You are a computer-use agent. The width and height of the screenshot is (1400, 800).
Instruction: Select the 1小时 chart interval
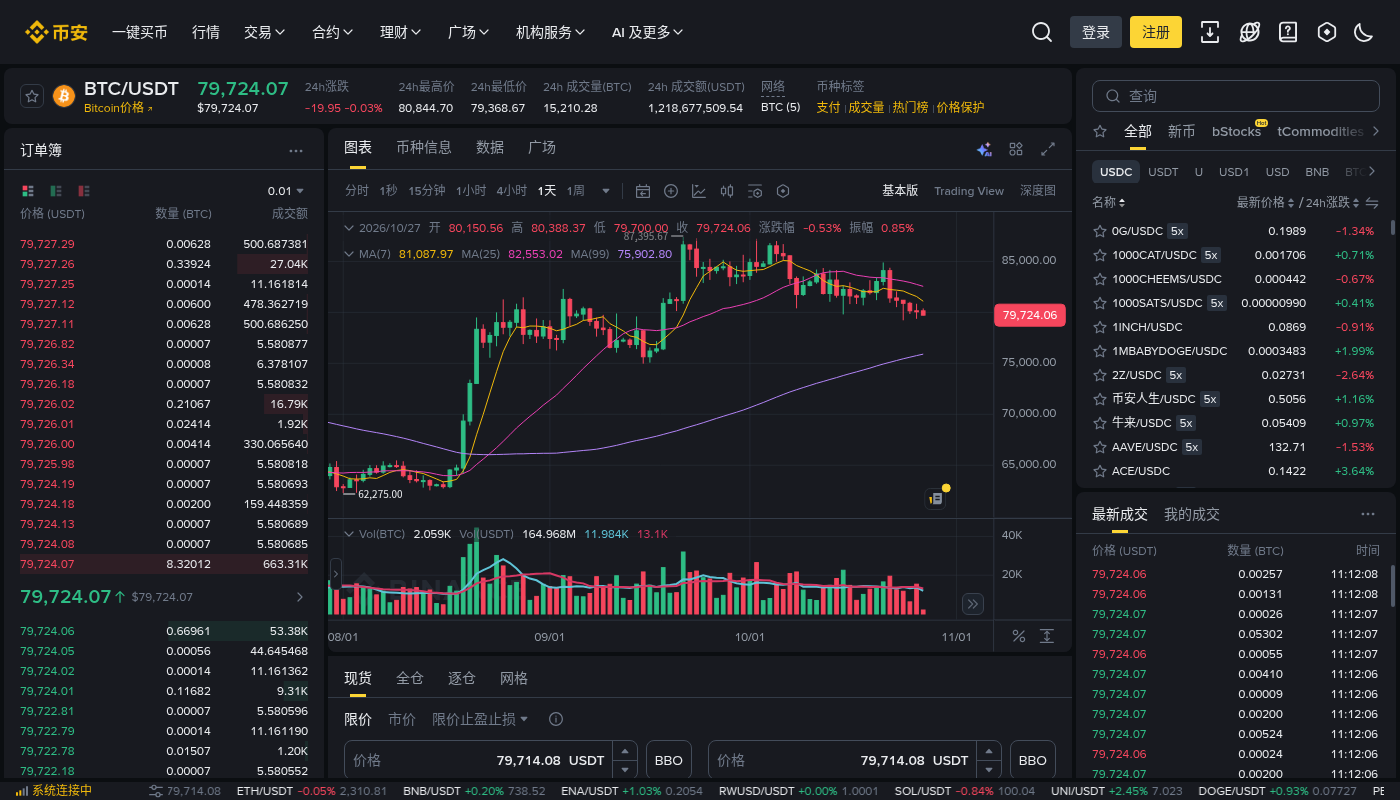471,191
